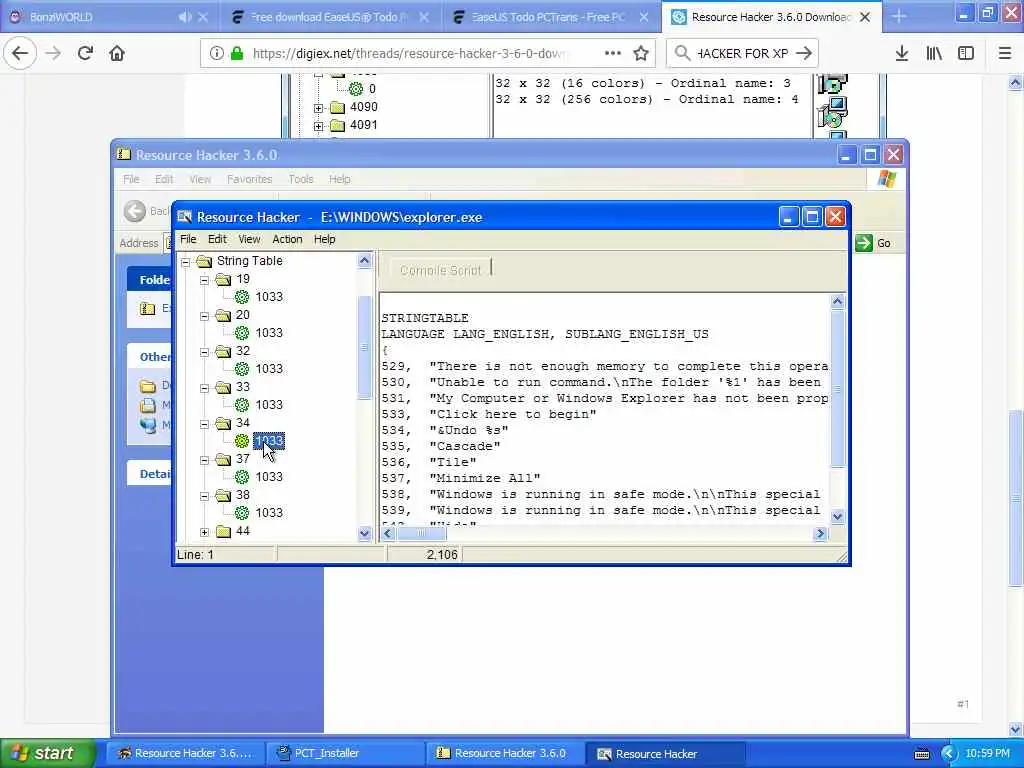Click the Go button in Explorer window
Image resolution: width=1024 pixels, height=768 pixels.
tap(873, 243)
